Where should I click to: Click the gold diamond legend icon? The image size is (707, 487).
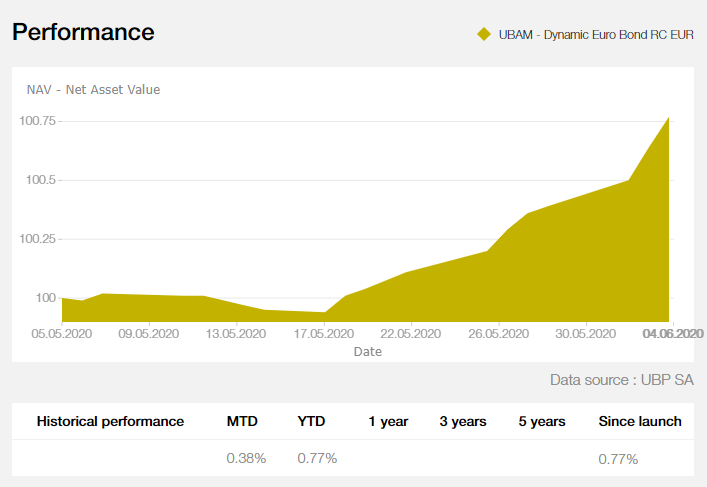(x=484, y=34)
